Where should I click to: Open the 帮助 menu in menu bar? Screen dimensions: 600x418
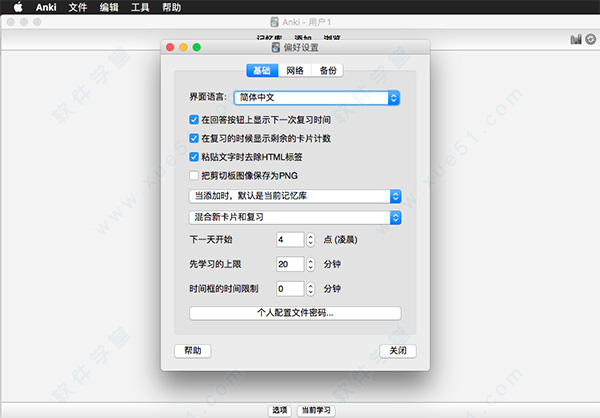click(171, 7)
